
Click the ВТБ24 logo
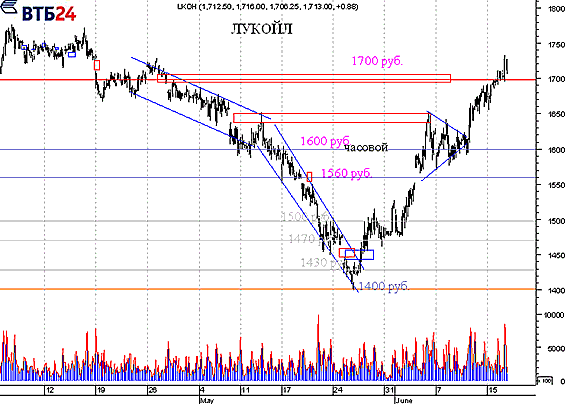(x=39, y=12)
